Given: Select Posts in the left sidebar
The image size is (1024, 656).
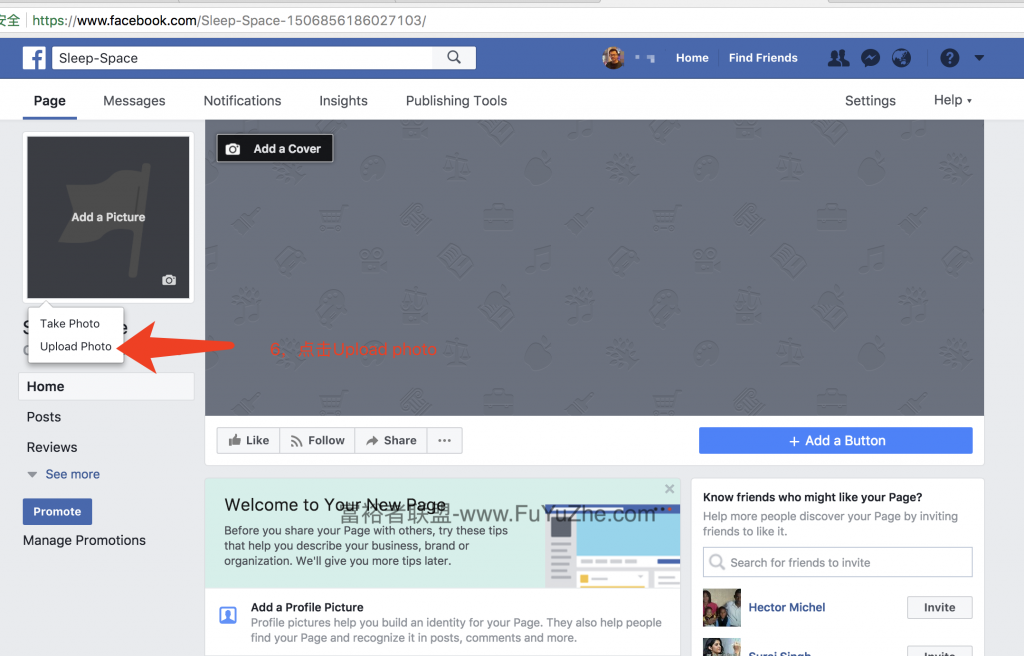Looking at the screenshot, I should [x=44, y=417].
